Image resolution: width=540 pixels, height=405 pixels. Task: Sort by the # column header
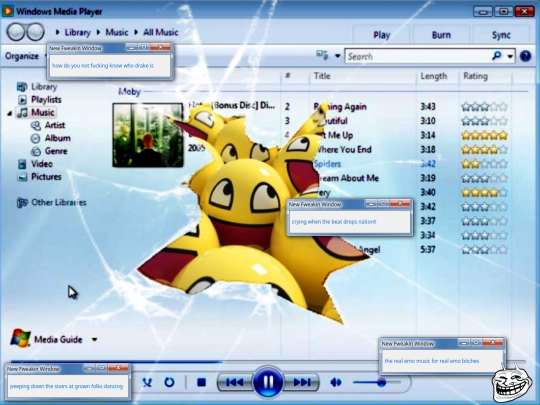(x=288, y=75)
